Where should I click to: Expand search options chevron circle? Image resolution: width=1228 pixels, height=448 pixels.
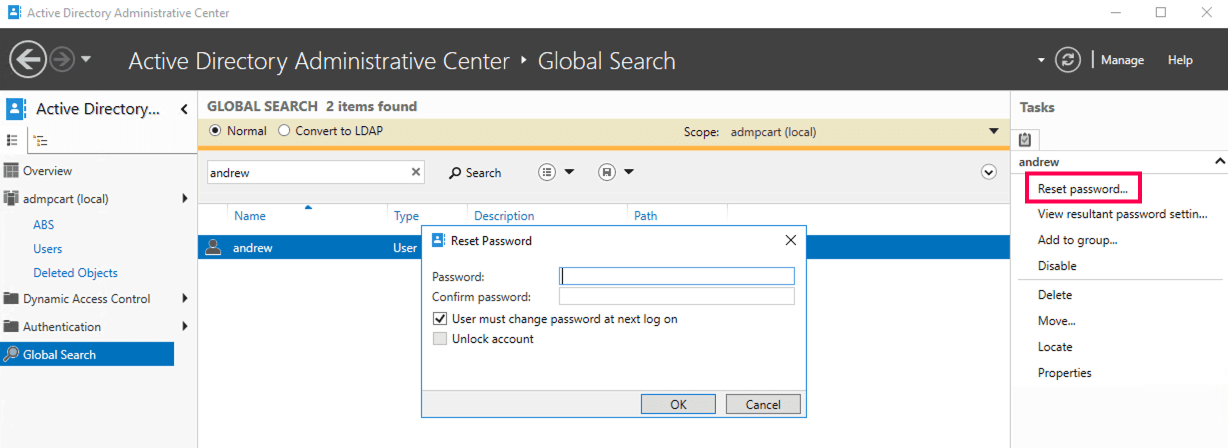coord(989,172)
